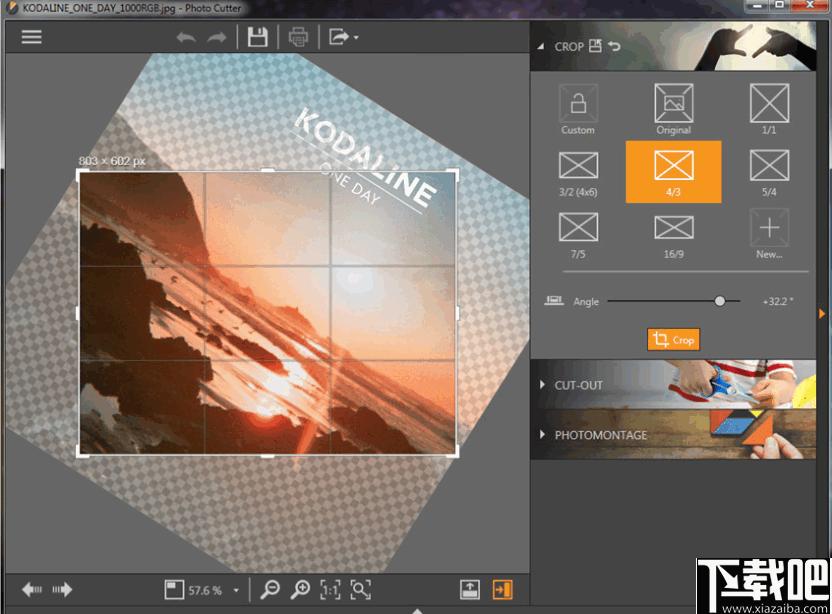The image size is (832, 614).
Task: Click the zoom view thumbnail icon
Action: [174, 590]
